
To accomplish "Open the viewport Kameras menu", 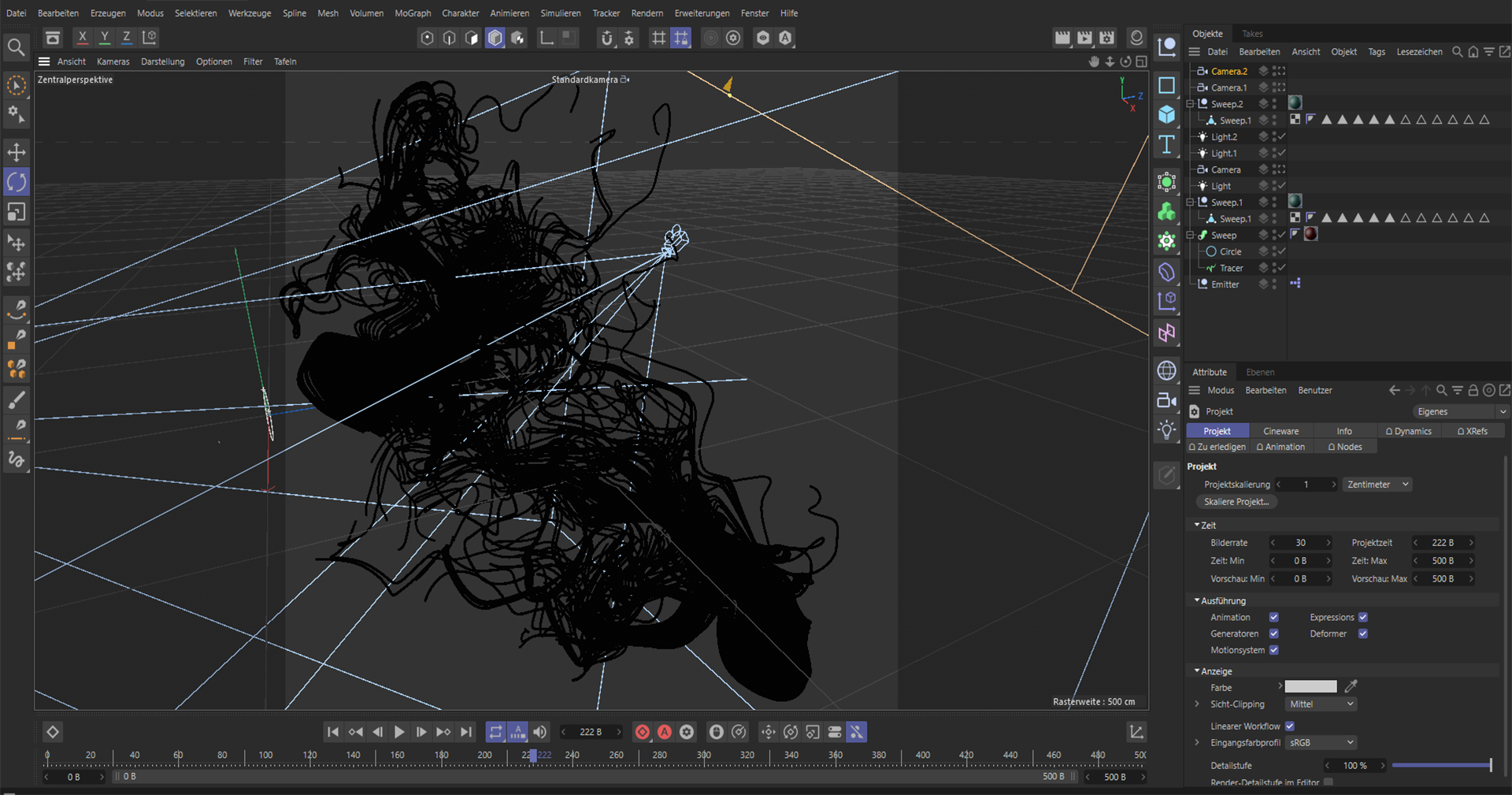I will (113, 61).
